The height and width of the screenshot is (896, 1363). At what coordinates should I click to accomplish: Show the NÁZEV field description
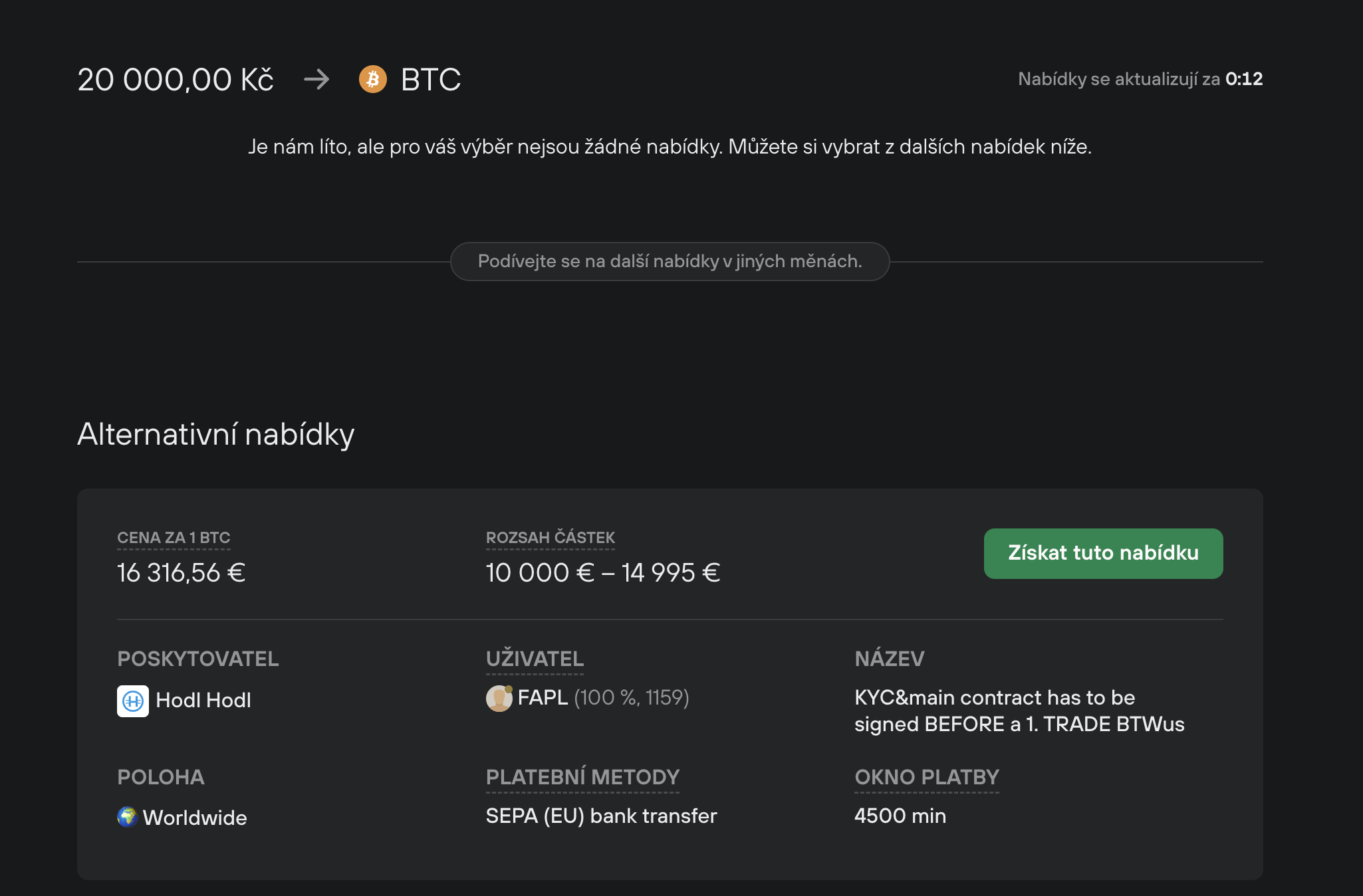click(889, 659)
